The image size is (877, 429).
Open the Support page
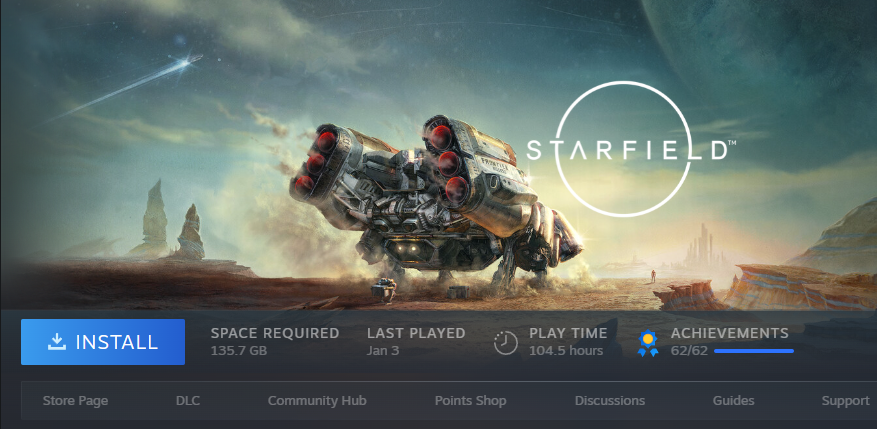coord(845,400)
